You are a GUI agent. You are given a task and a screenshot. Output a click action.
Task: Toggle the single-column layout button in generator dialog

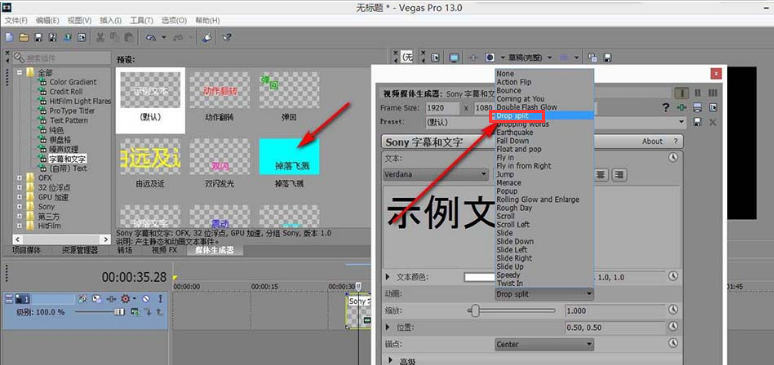(682, 93)
